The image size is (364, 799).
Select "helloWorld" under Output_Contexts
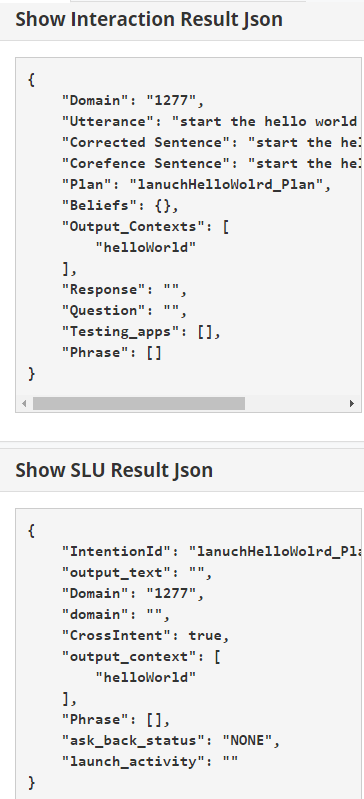click(146, 248)
